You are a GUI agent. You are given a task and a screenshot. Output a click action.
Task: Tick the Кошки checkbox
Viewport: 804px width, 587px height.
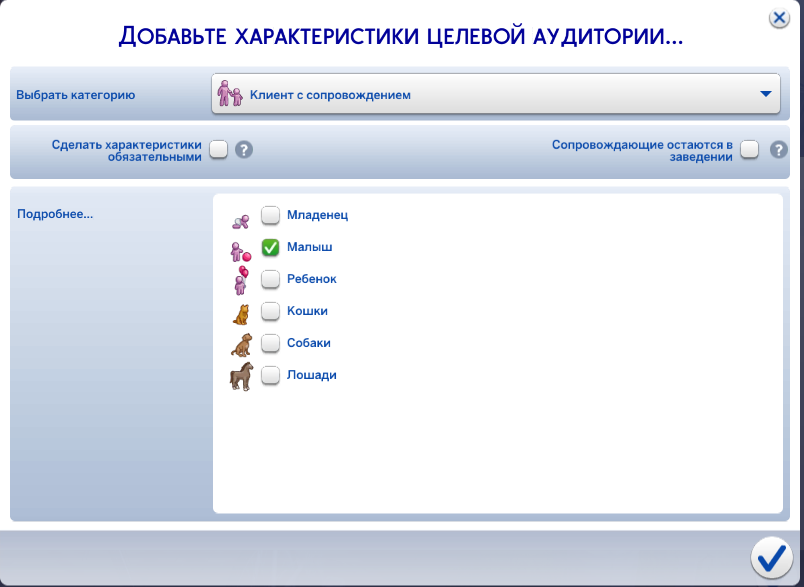point(270,311)
